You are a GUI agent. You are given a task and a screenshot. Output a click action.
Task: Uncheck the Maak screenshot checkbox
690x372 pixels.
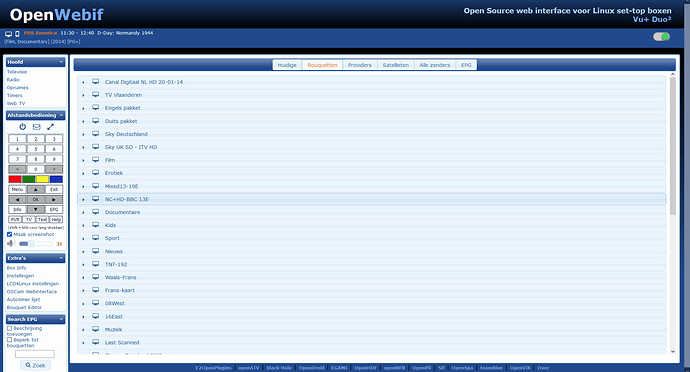[x=9, y=234]
